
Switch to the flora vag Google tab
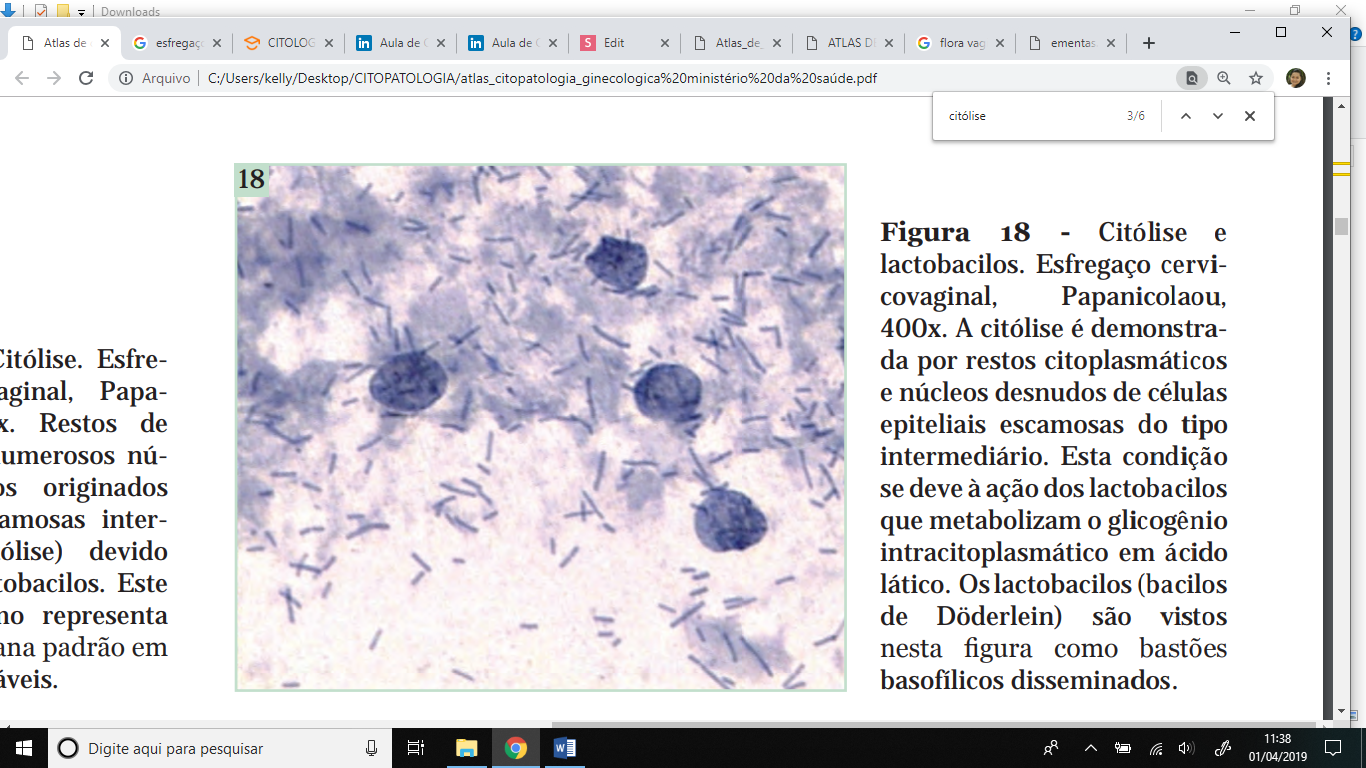click(961, 43)
